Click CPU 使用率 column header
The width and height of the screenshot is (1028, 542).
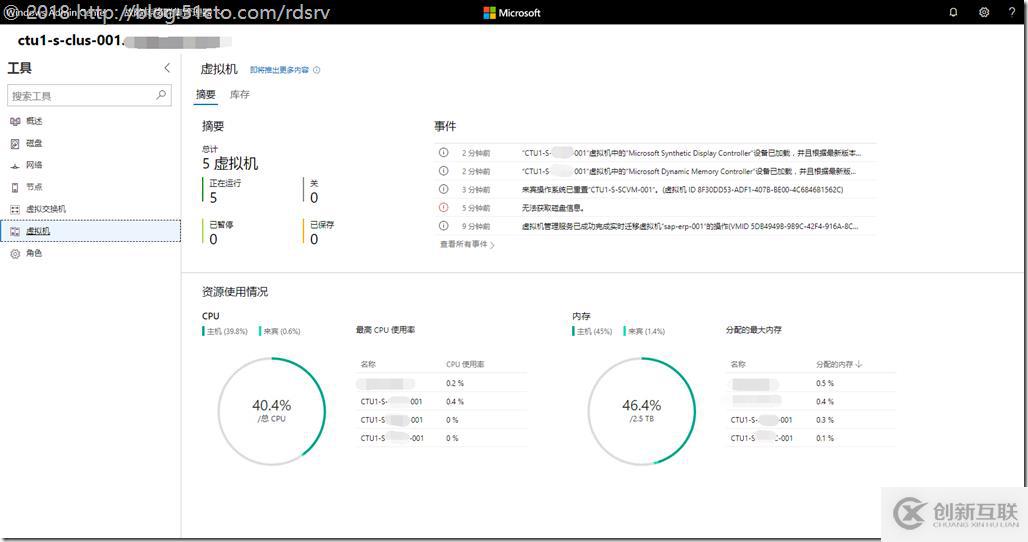pyautogui.click(x=465, y=364)
